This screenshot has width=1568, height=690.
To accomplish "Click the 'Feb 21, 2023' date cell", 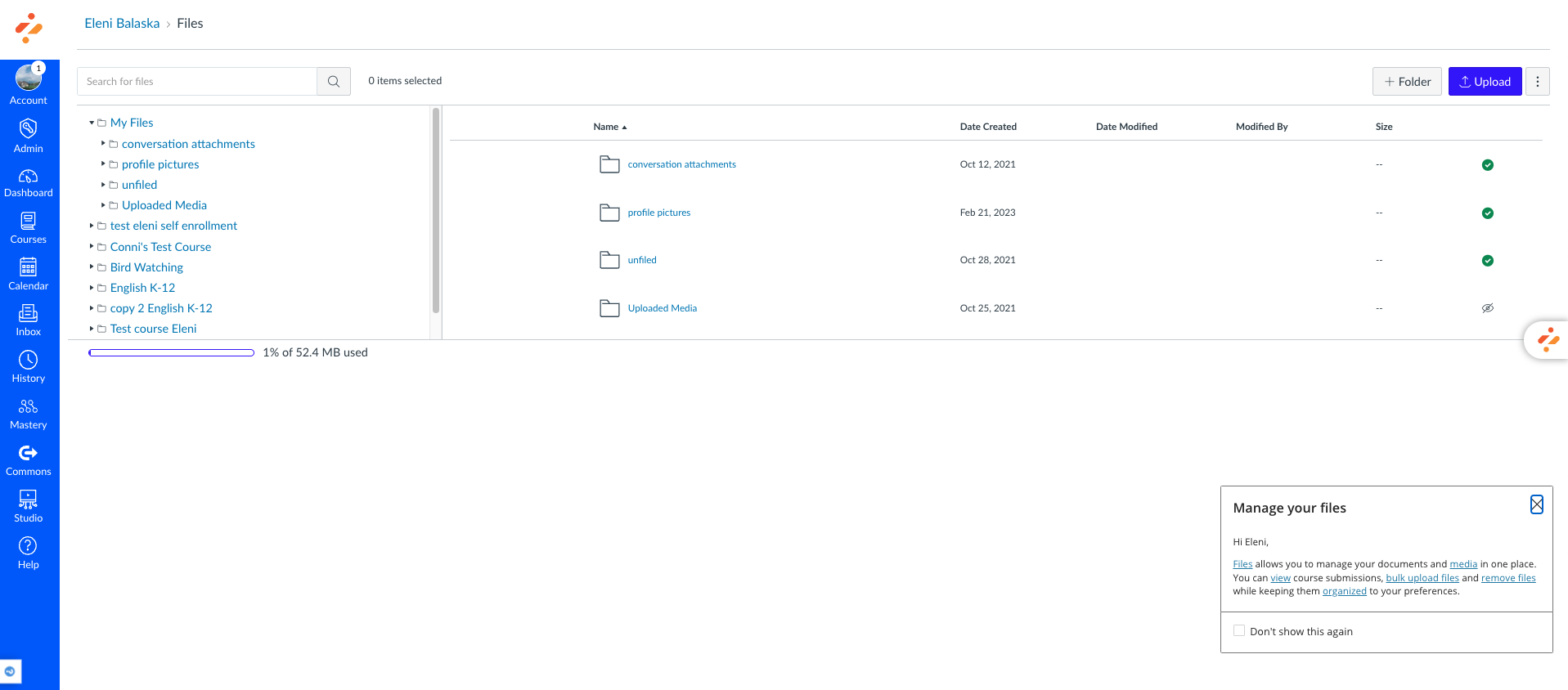I will click(x=988, y=213).
